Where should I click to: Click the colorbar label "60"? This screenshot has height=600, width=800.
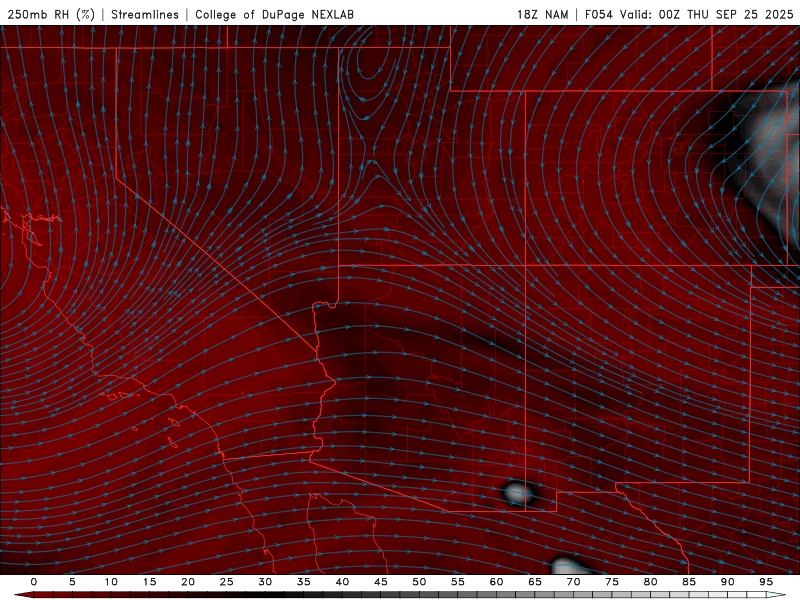496,582
